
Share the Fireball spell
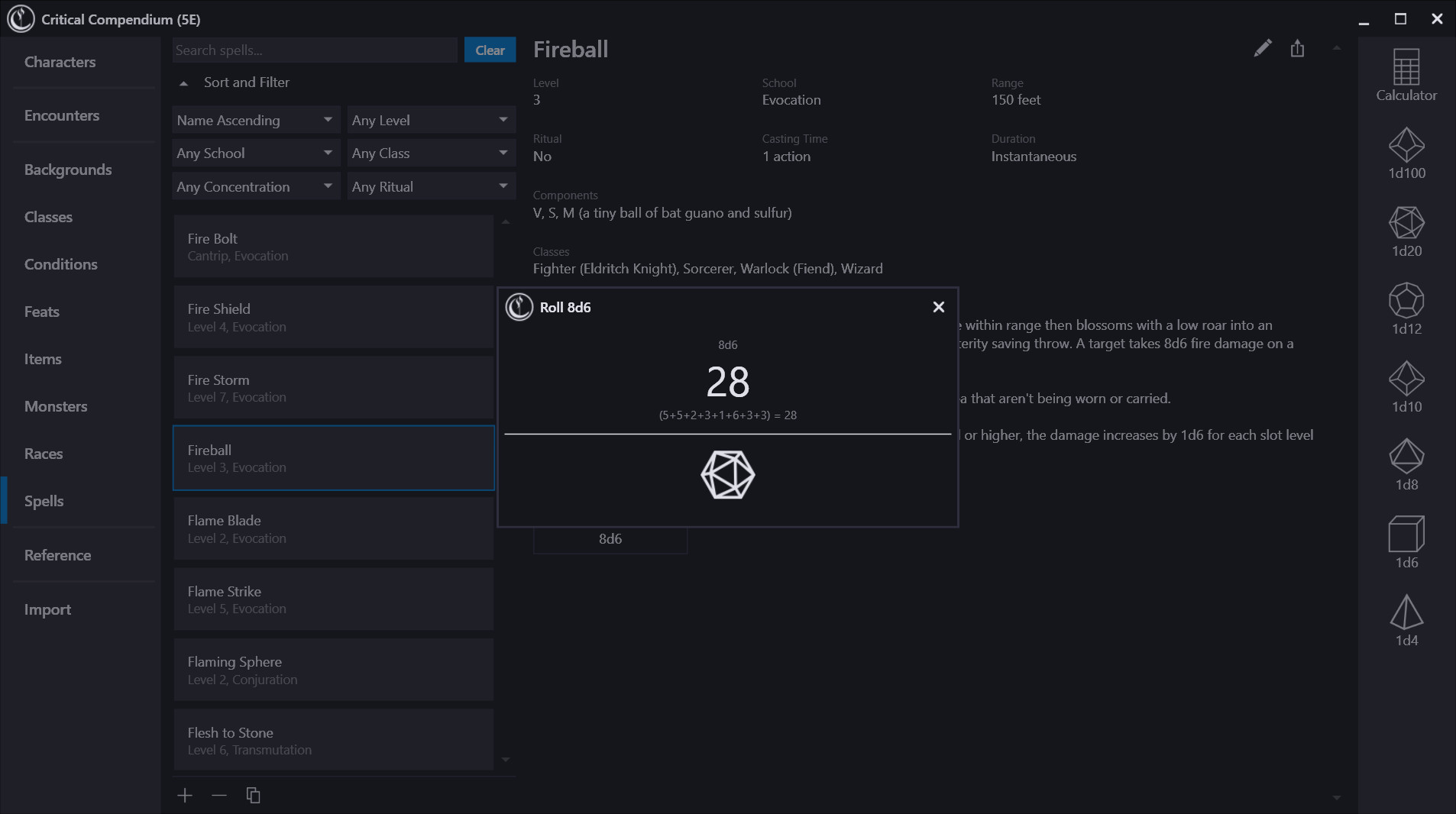[x=1297, y=48]
